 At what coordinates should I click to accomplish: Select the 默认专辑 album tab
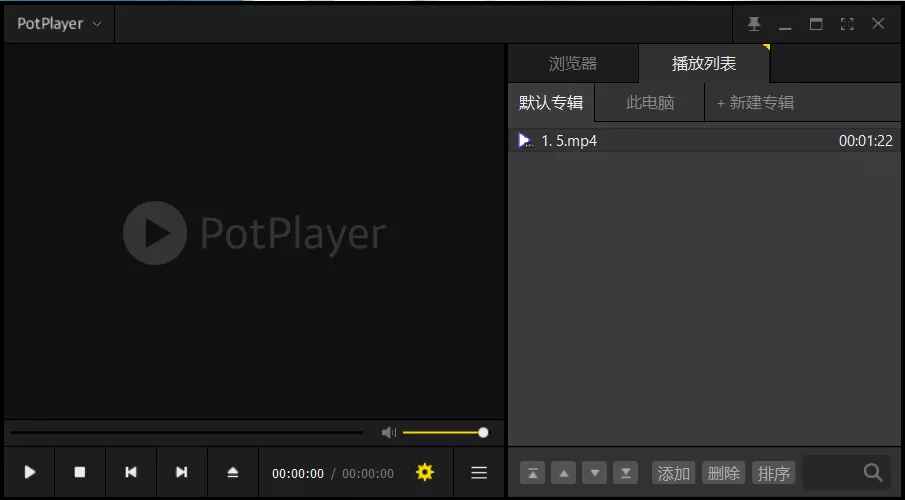[551, 103]
